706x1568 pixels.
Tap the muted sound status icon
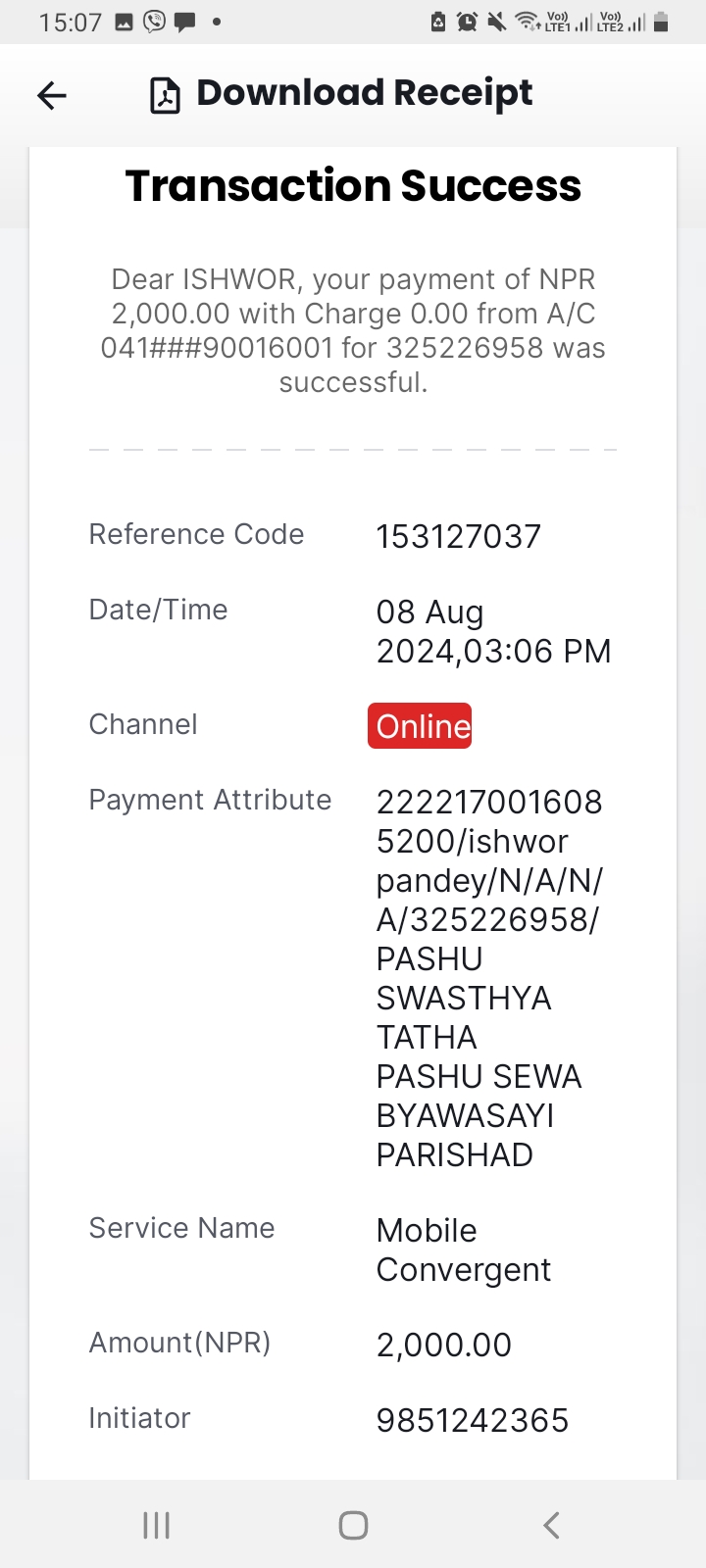coord(497,22)
